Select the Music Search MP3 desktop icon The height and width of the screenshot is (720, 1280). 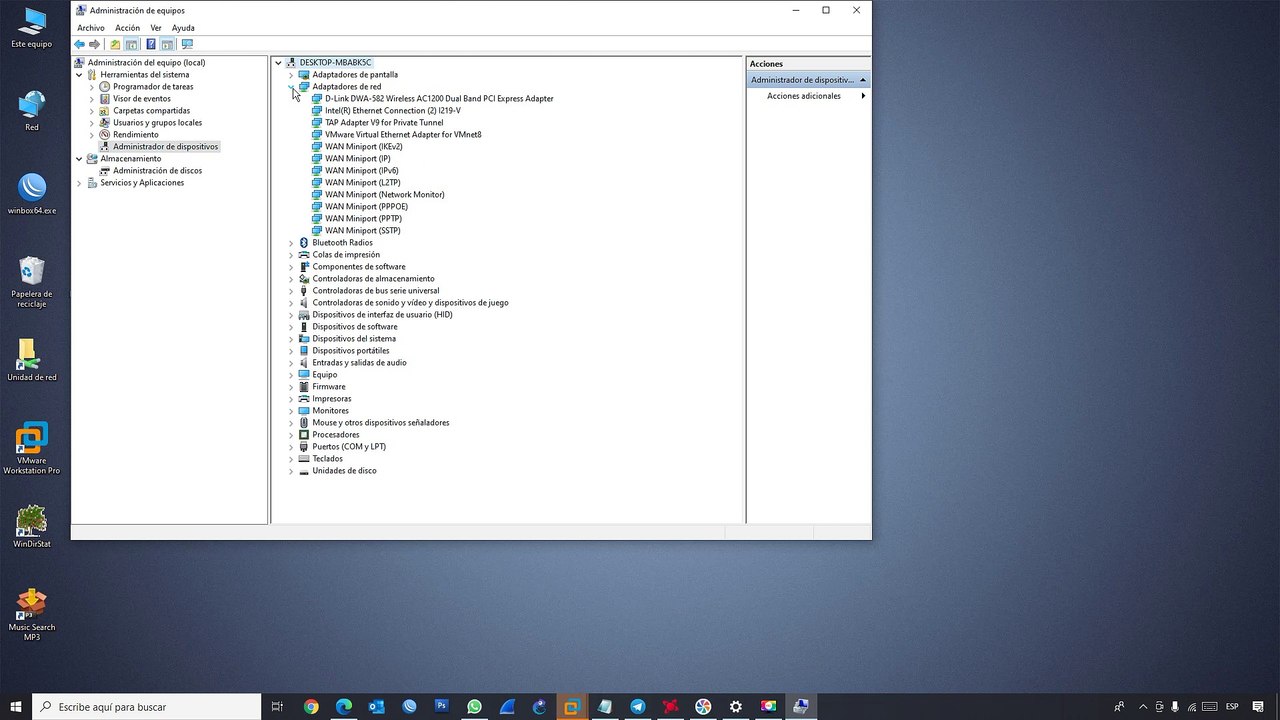[32, 614]
